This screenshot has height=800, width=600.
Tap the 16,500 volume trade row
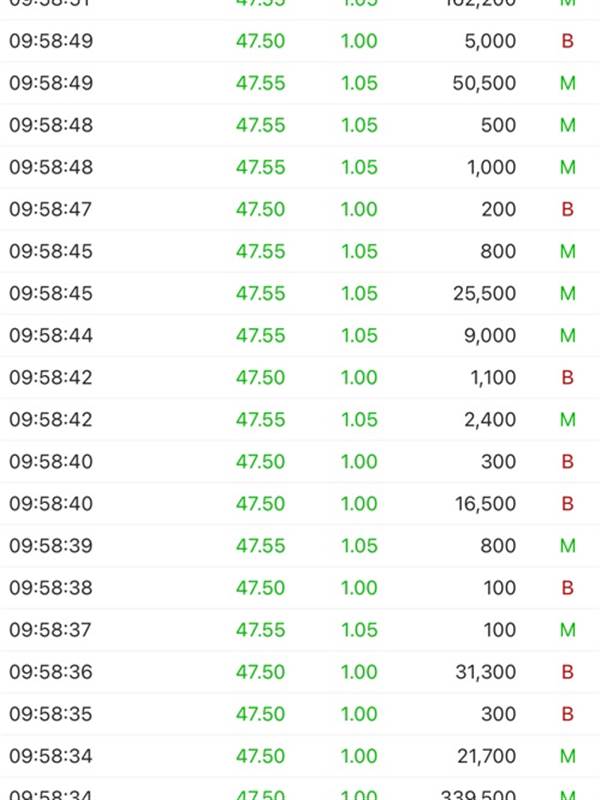coord(300,504)
